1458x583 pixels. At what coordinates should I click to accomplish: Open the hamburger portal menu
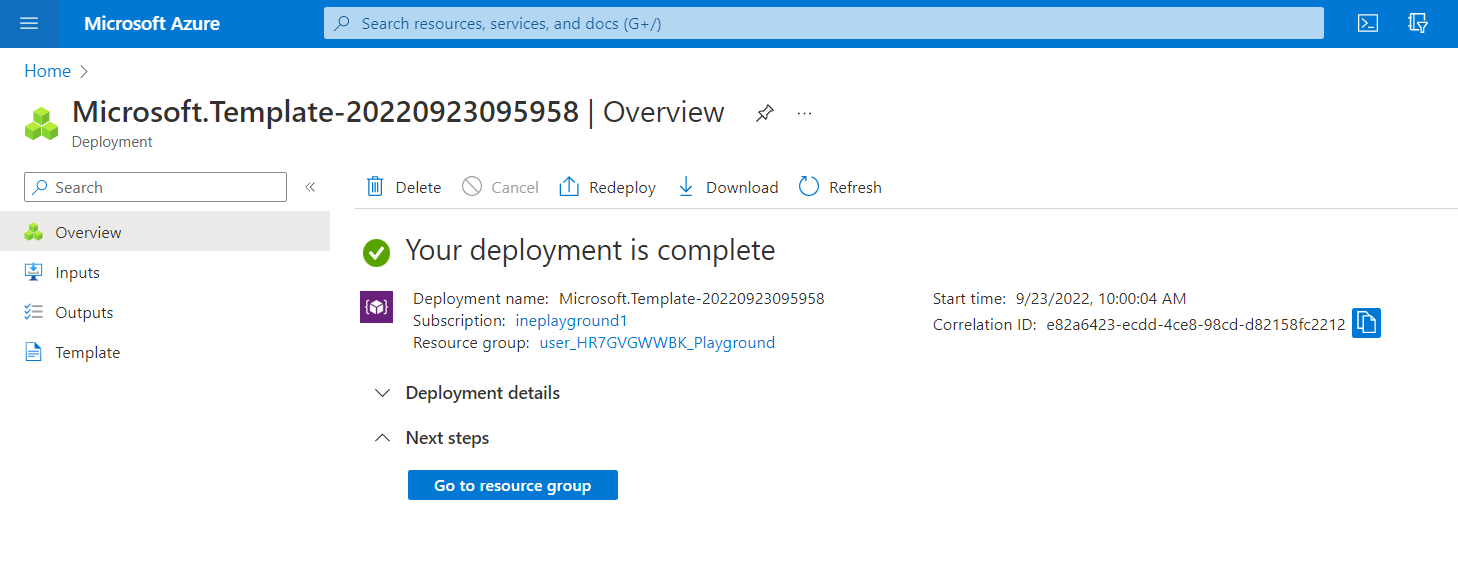(29, 24)
